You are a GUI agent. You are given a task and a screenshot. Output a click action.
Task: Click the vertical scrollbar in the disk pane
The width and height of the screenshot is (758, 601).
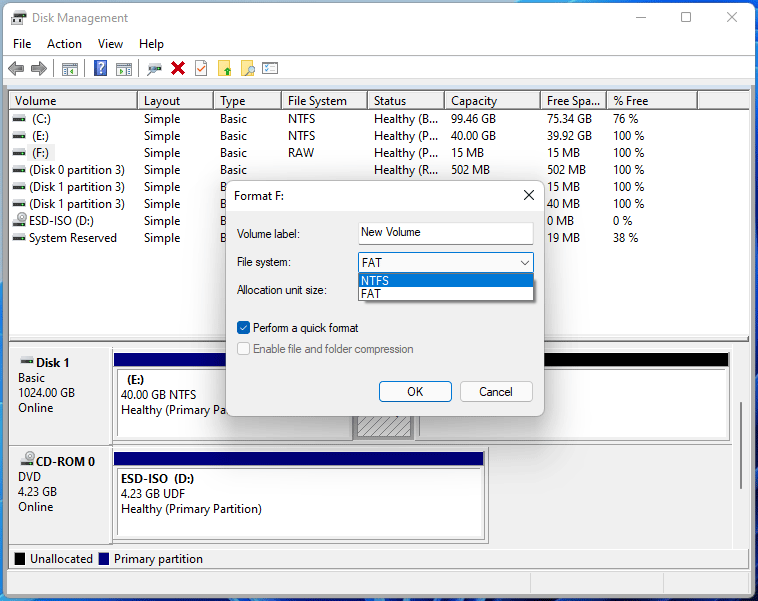741,445
